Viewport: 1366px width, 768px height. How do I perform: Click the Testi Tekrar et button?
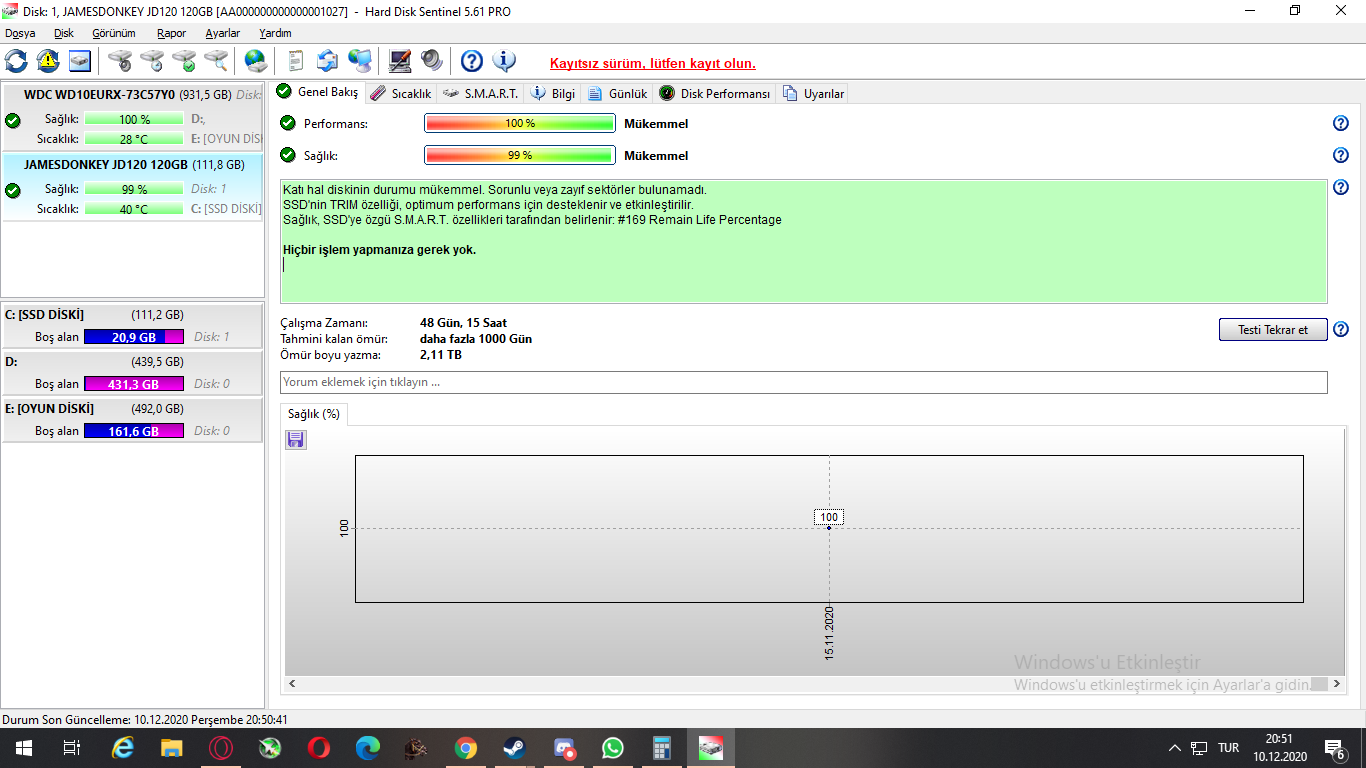[x=1273, y=329]
